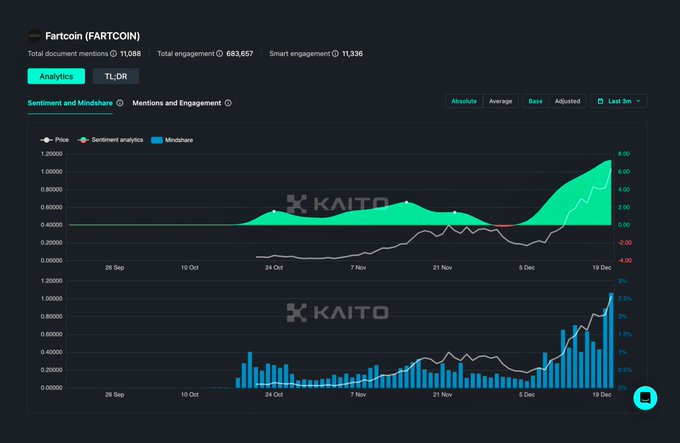Open info icon next to Mentions and Engagement

click(x=228, y=103)
